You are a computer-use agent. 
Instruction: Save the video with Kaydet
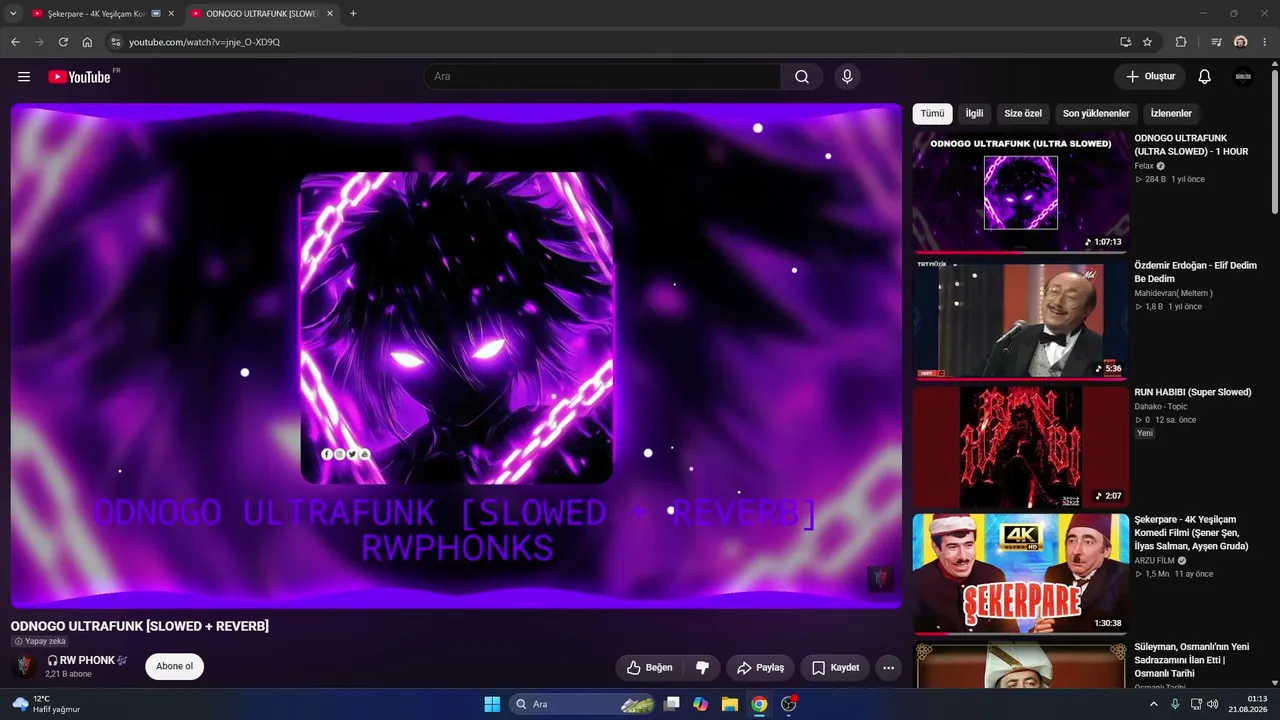pos(835,667)
